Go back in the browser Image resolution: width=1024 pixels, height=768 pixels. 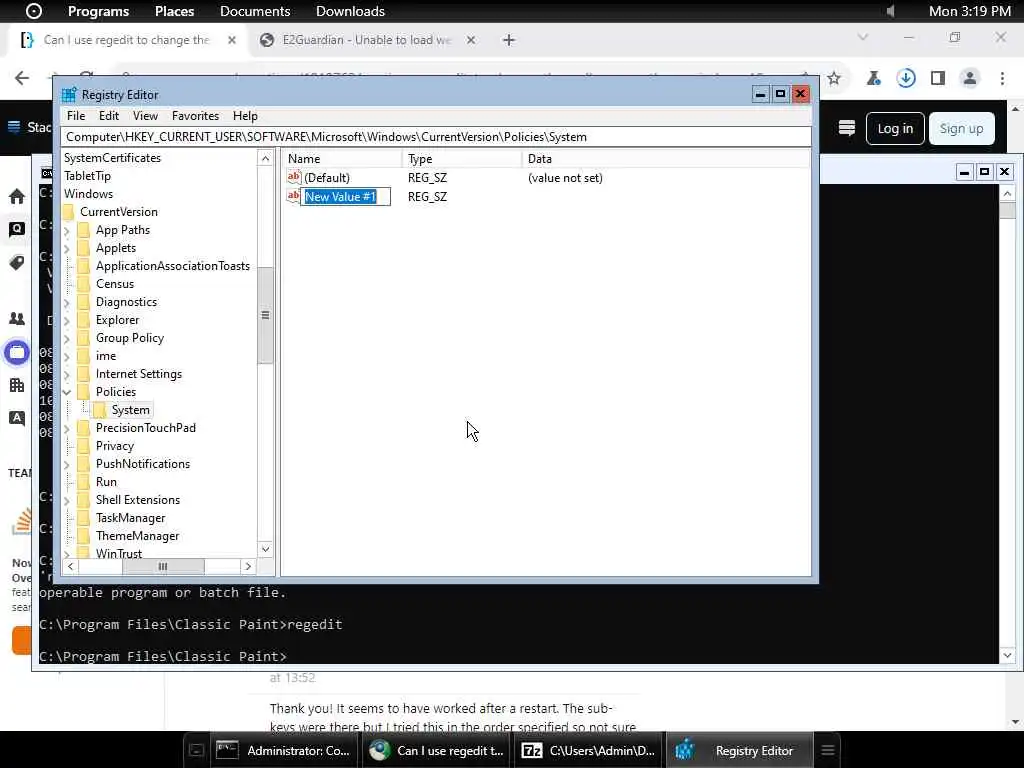pos(22,78)
